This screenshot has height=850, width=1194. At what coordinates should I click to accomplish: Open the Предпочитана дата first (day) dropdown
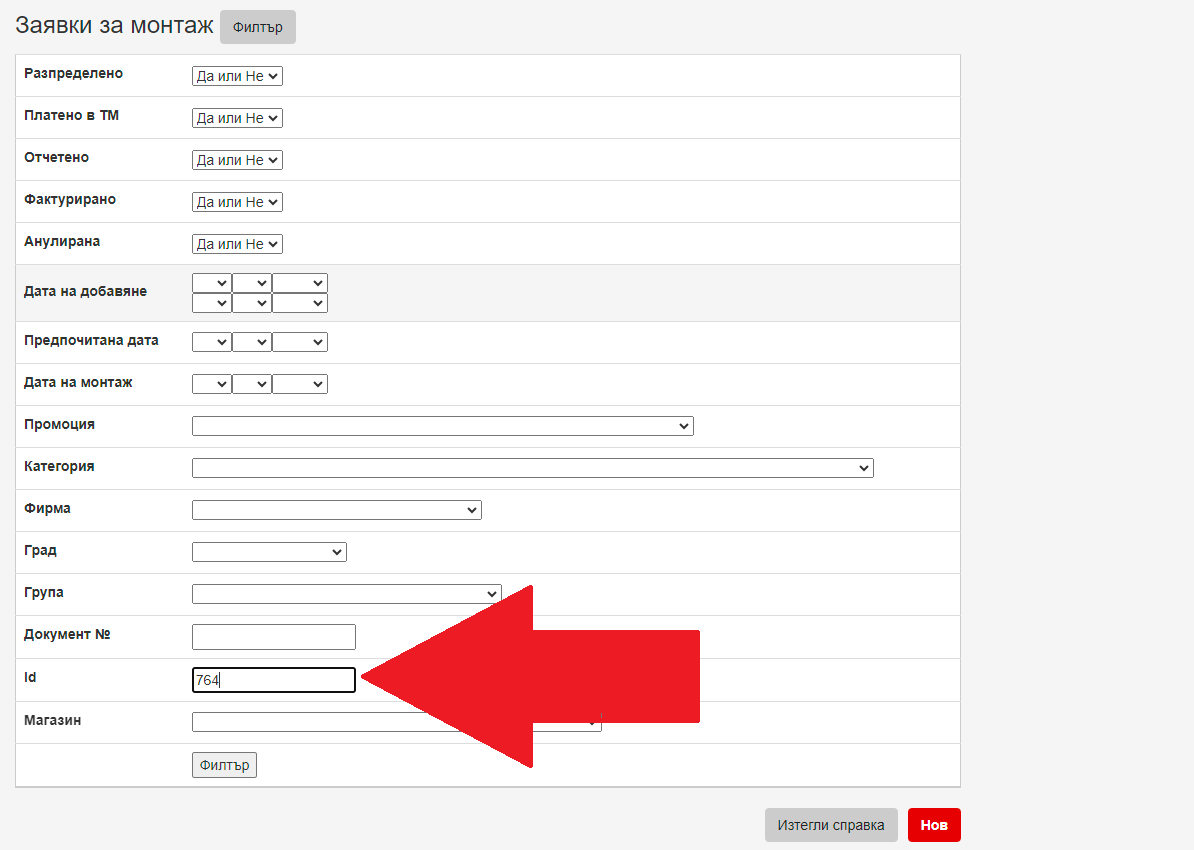tap(212, 342)
